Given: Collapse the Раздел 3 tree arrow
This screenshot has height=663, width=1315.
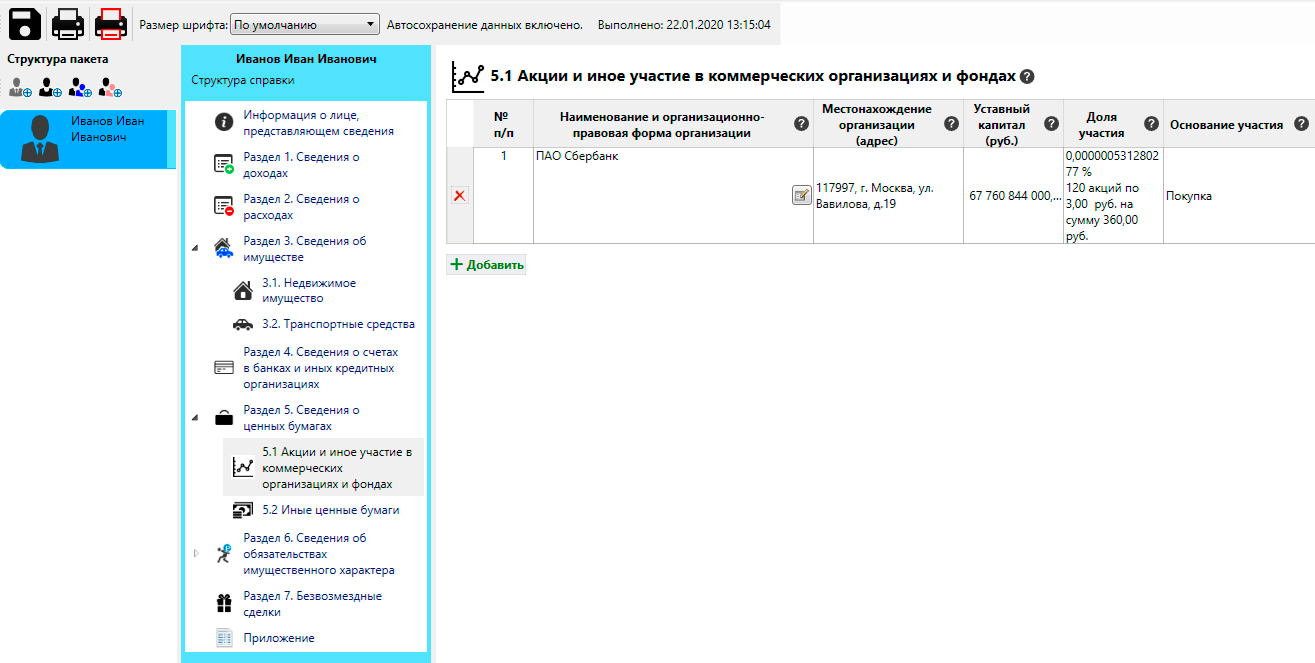Looking at the screenshot, I should pos(196,248).
